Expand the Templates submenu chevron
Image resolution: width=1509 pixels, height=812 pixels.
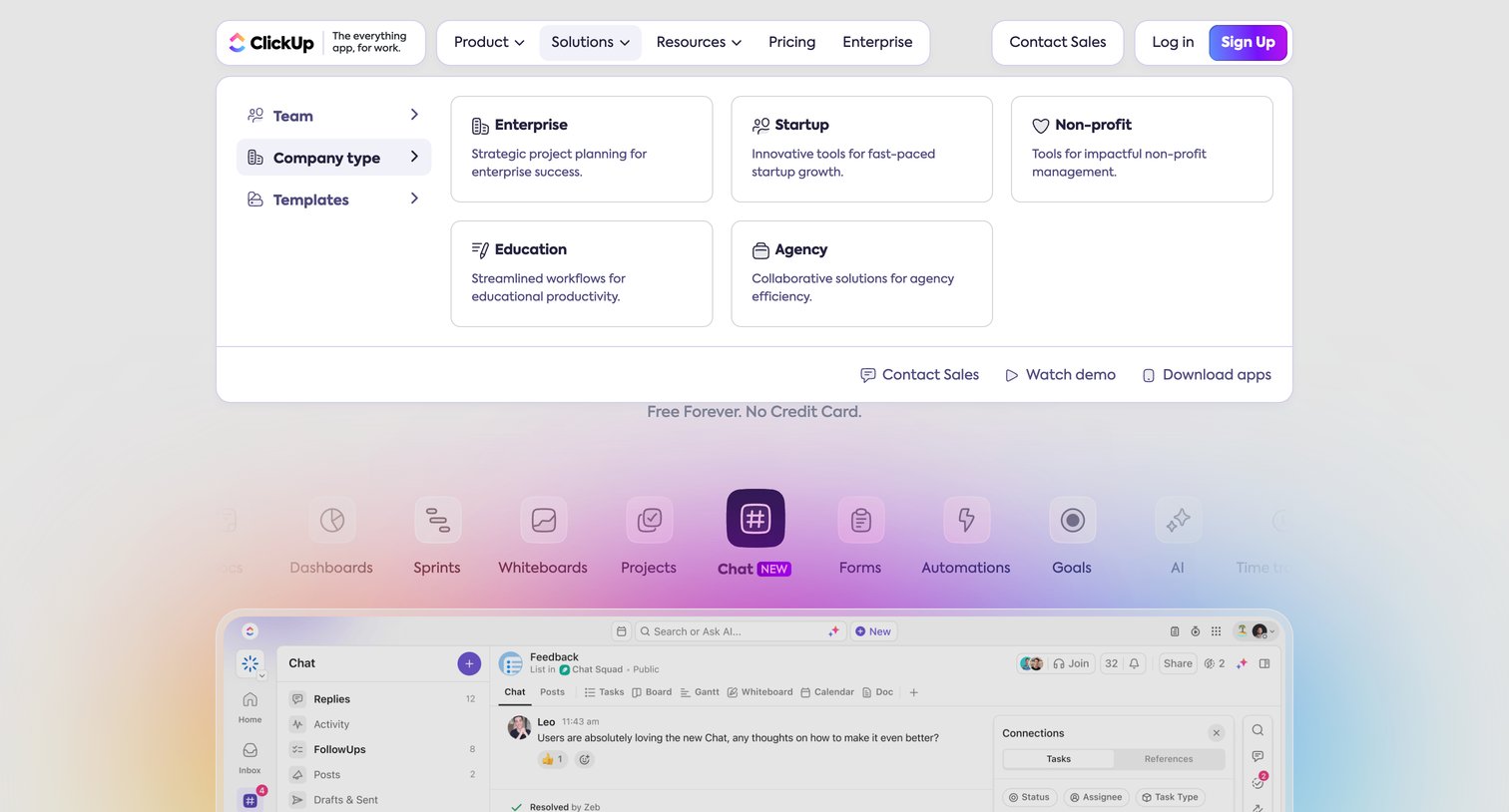(414, 199)
